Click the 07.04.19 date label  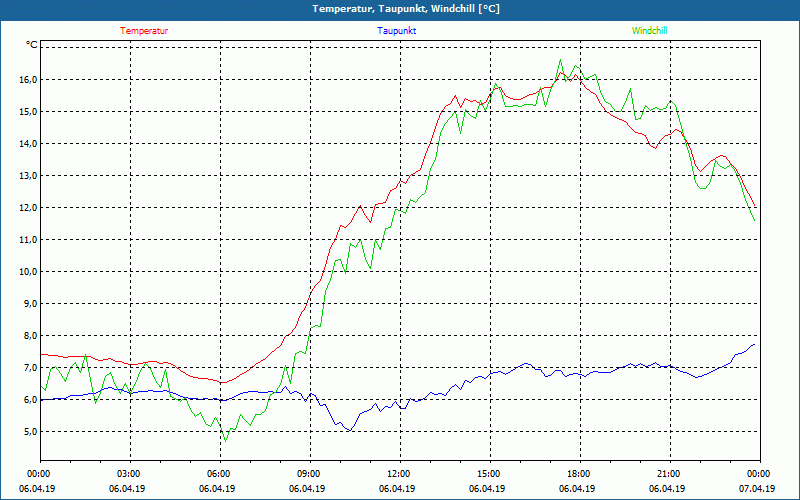point(757,489)
